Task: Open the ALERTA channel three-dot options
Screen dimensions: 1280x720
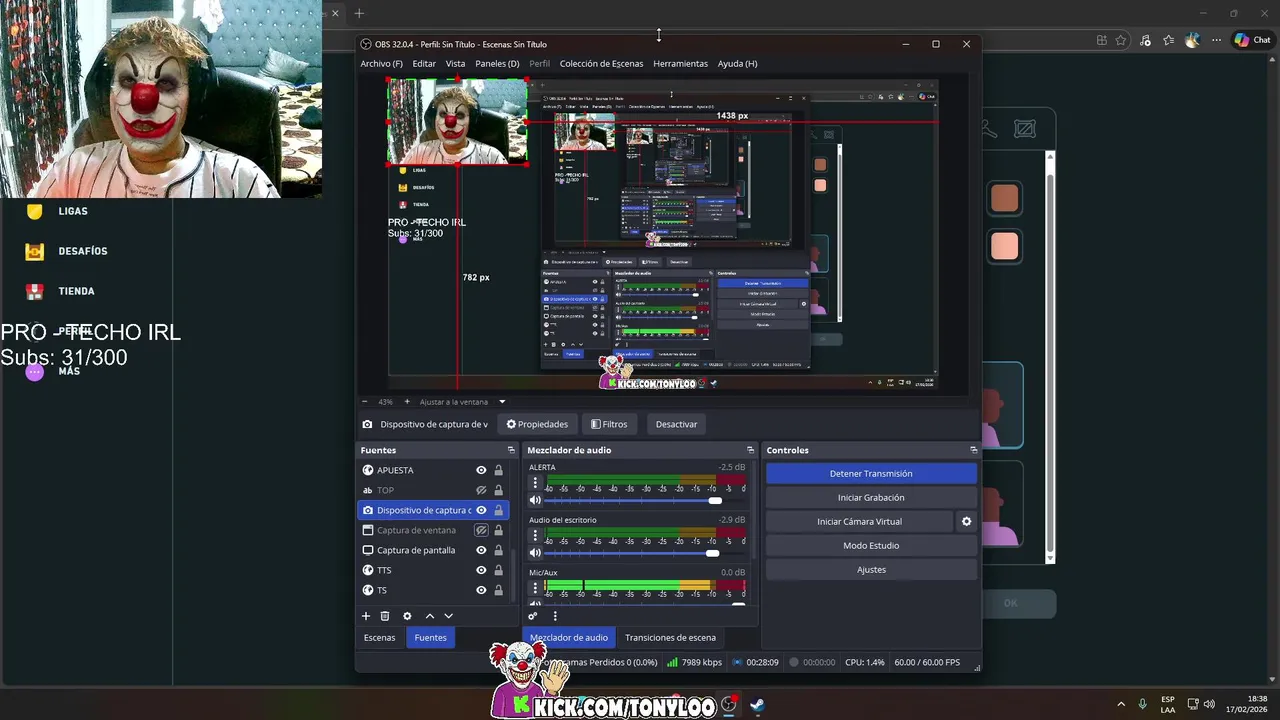Action: point(535,483)
